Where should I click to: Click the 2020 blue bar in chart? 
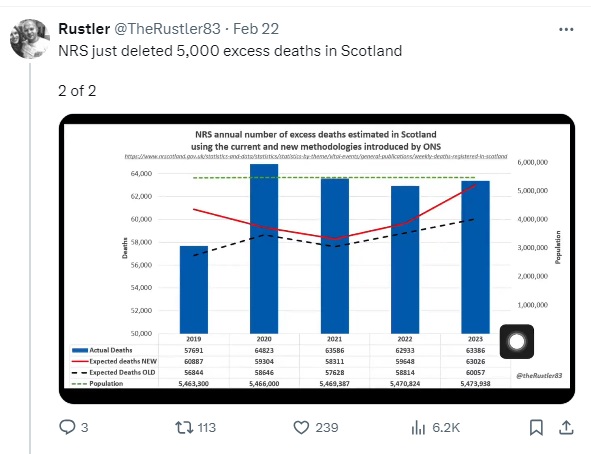coord(264,249)
